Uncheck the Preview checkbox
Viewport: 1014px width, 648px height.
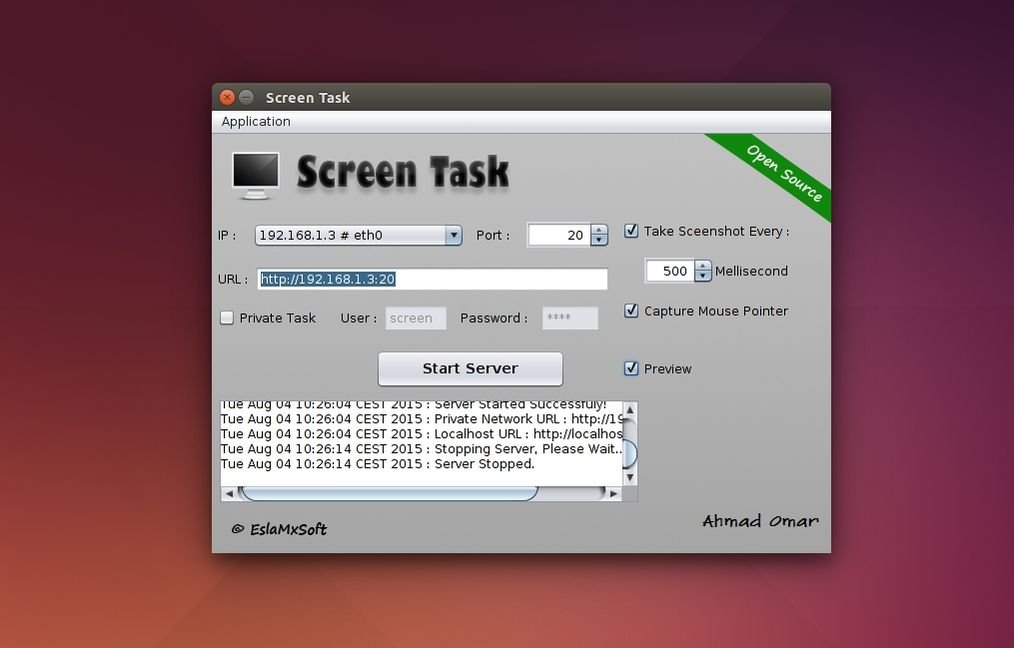(x=631, y=368)
